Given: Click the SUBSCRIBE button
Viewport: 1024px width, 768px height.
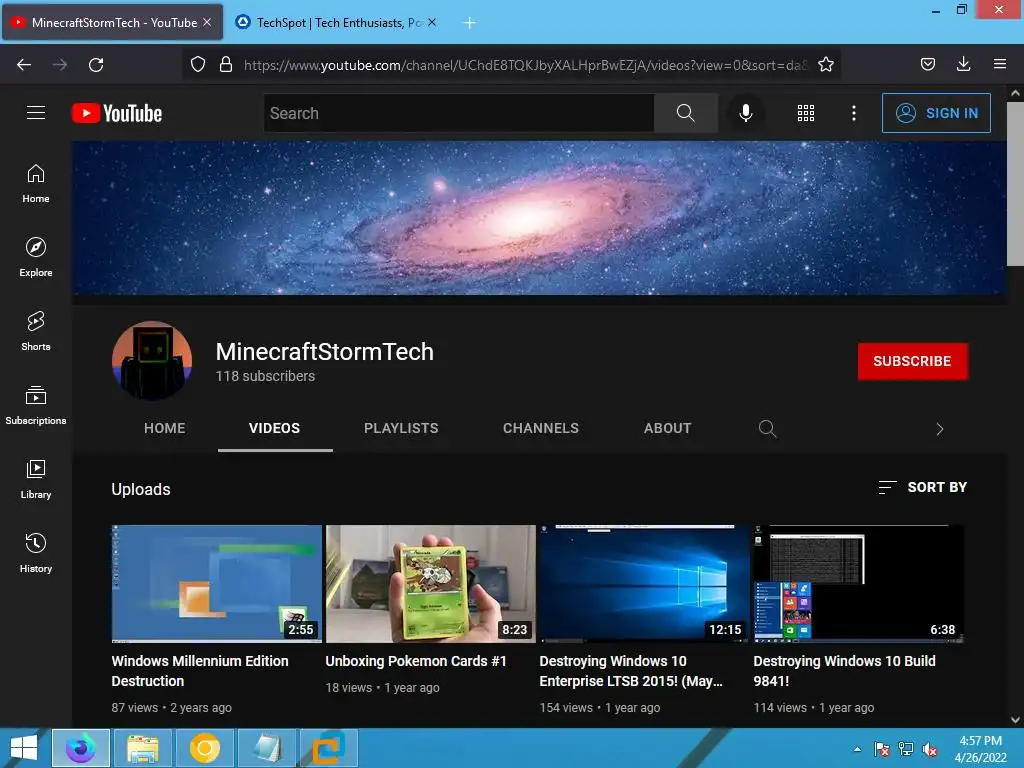Looking at the screenshot, I should pyautogui.click(x=912, y=361).
